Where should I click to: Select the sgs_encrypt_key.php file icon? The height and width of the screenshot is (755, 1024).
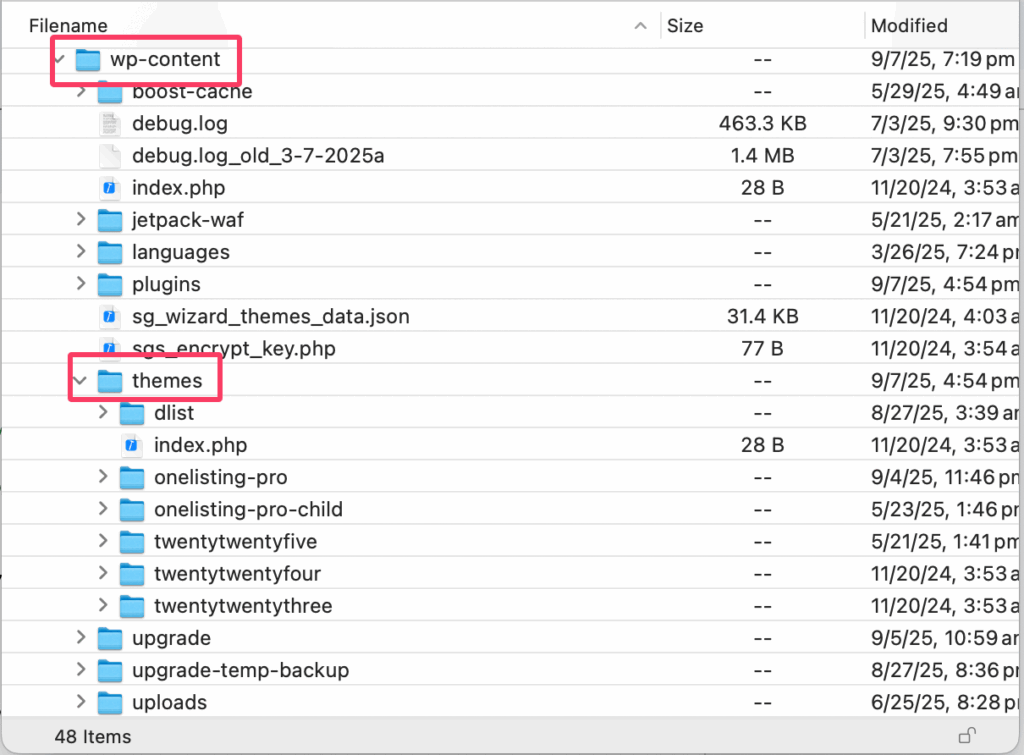click(x=110, y=349)
